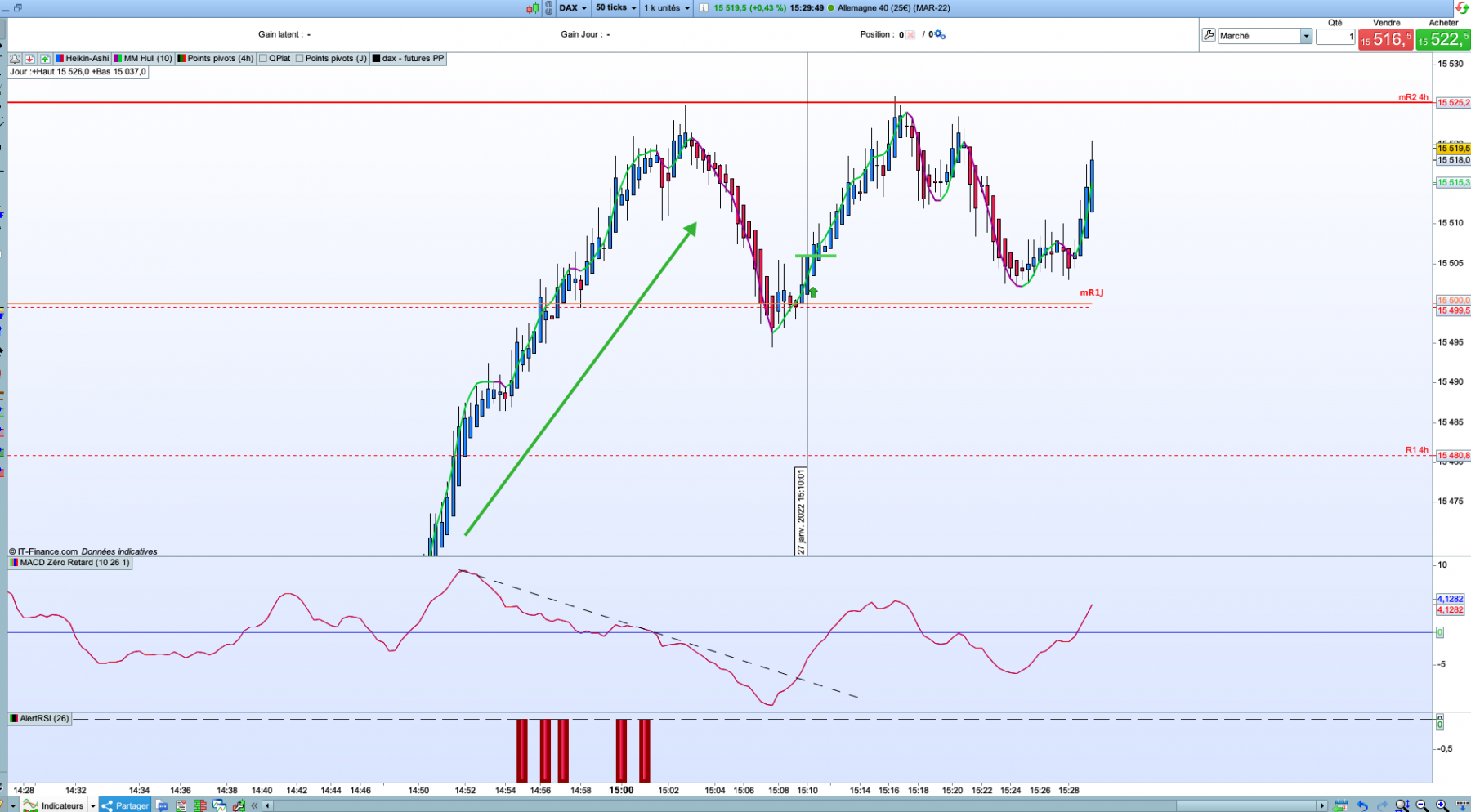Screen dimensions: 1471x812
Task: Click the chain link icon beside DAX
Action: 548,8
